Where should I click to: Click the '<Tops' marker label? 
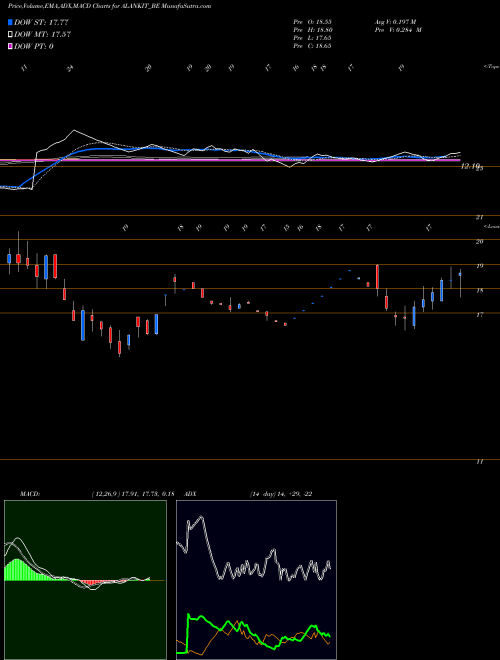point(491,67)
